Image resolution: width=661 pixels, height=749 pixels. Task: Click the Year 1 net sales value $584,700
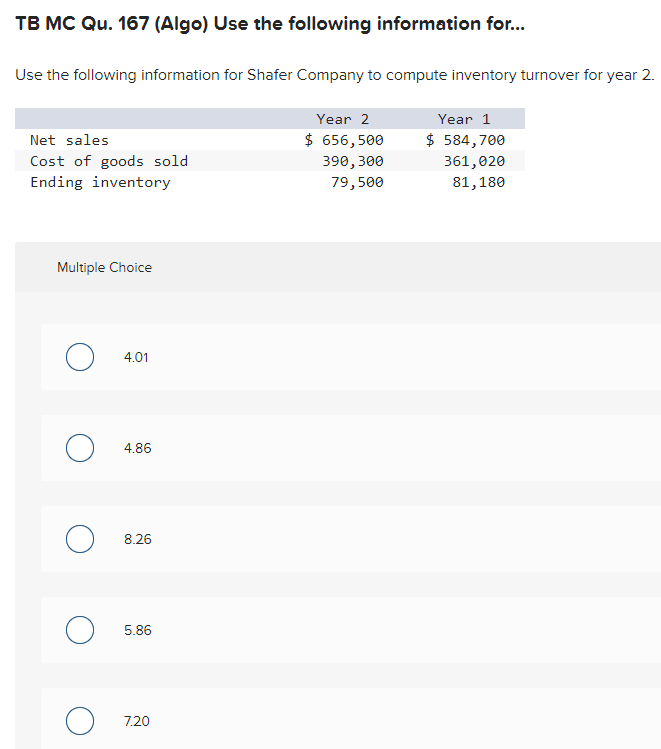point(465,140)
